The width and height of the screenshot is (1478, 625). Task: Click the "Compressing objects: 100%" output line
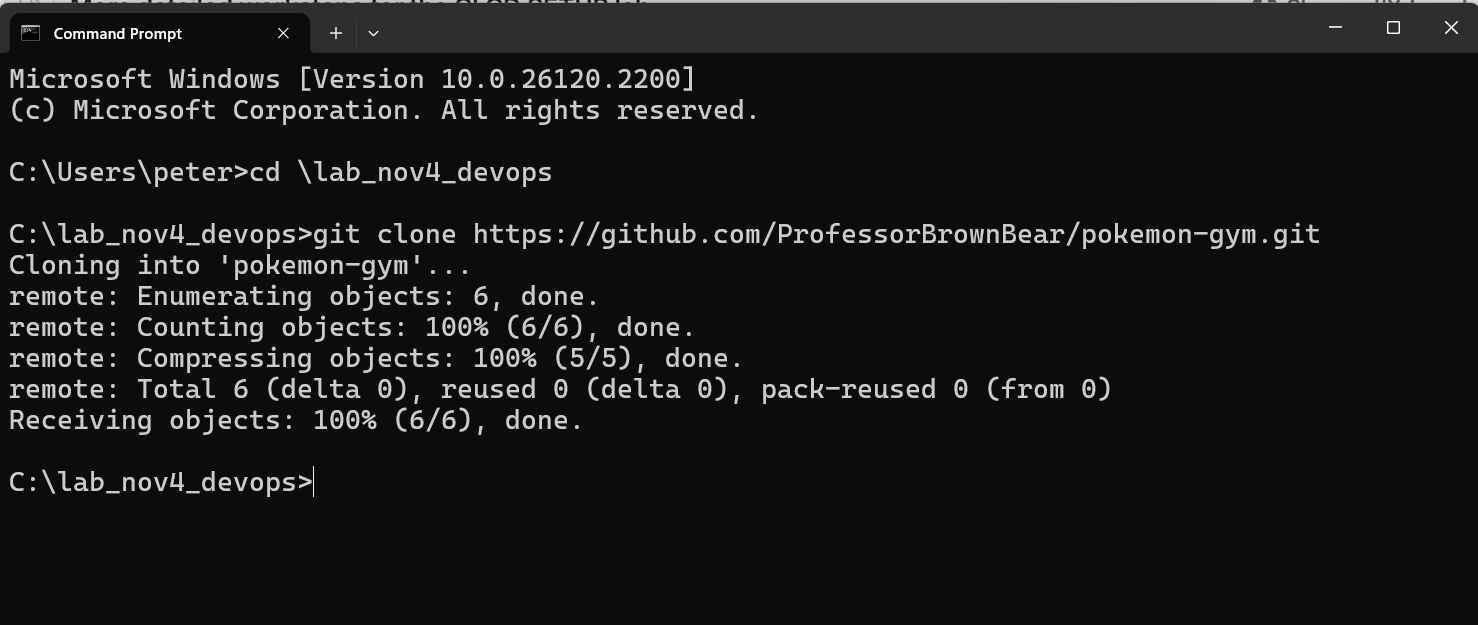coord(376,358)
